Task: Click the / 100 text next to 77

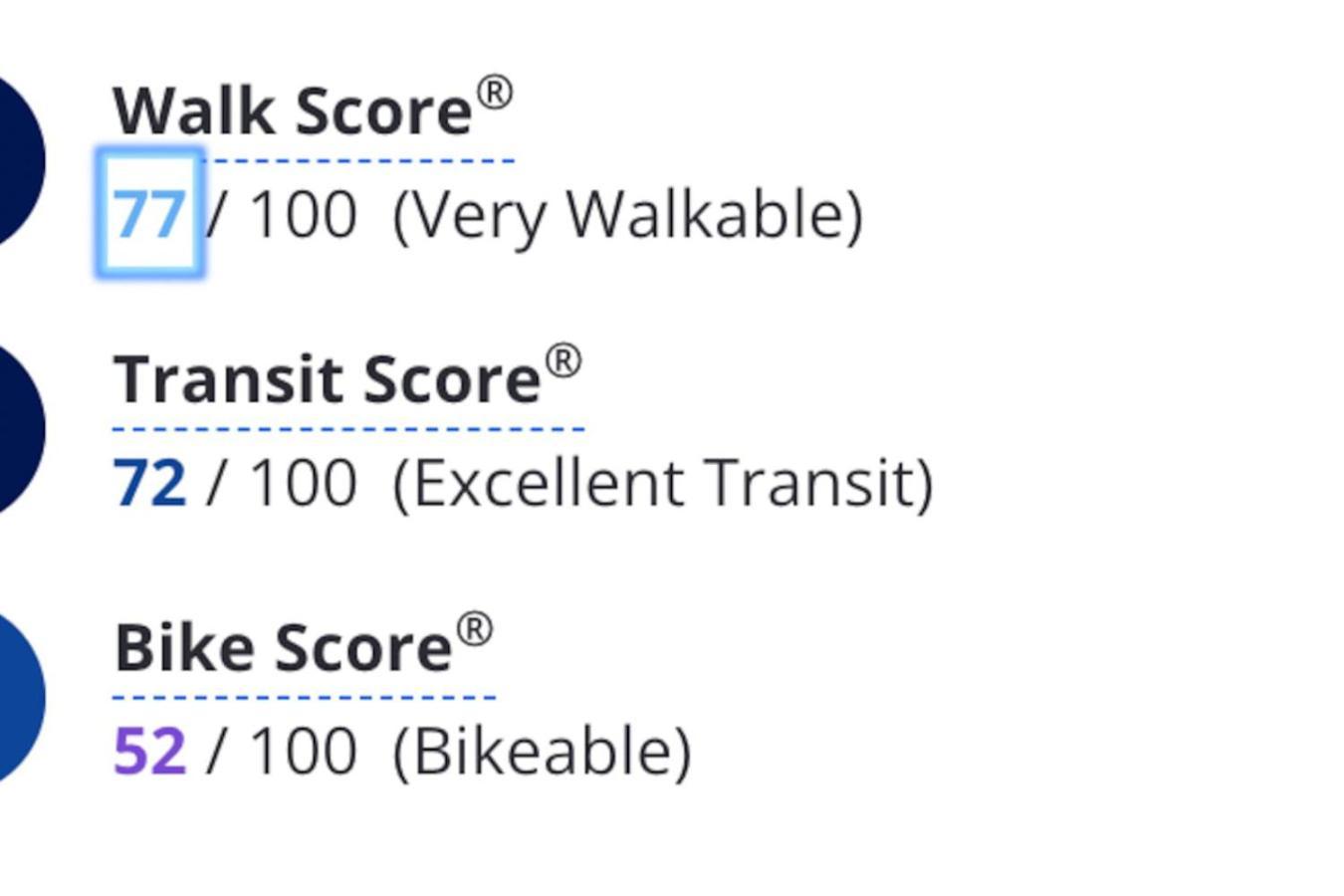Action: pos(282,214)
